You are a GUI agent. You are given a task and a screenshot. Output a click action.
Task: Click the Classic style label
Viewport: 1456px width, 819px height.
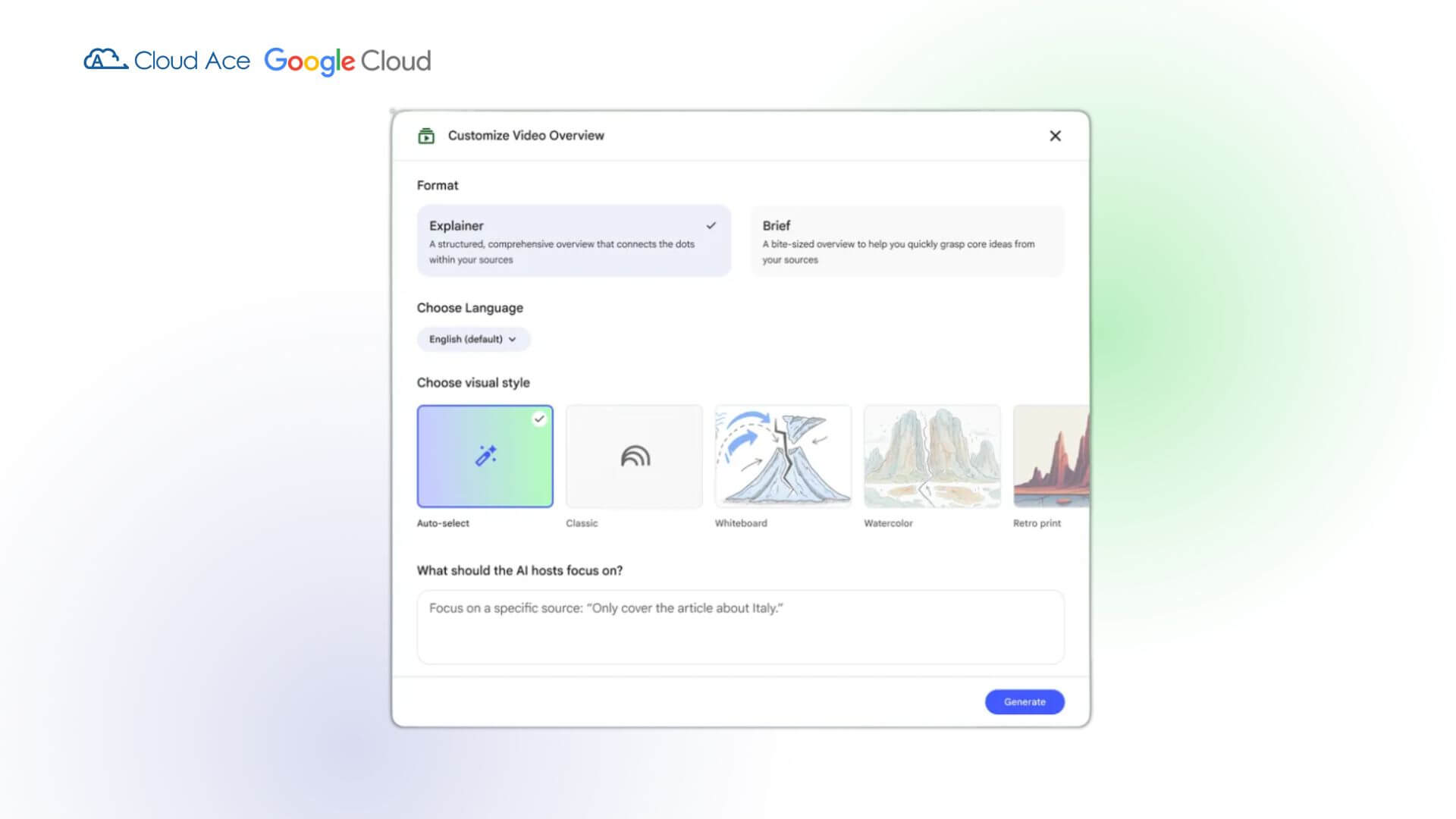click(582, 523)
